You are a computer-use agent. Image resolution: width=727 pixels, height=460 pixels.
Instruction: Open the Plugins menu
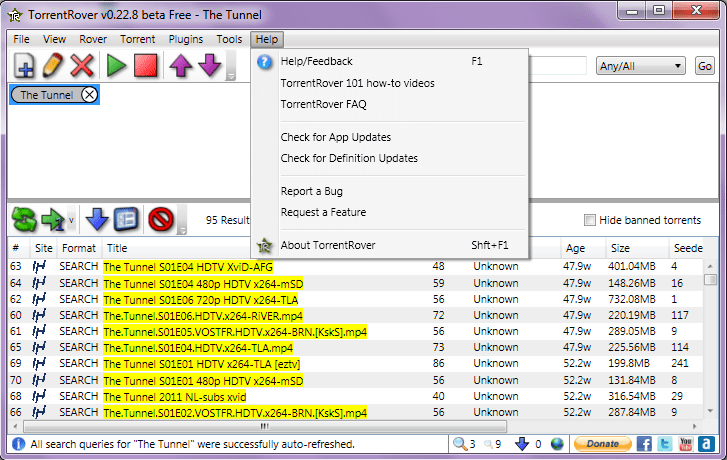click(x=185, y=39)
